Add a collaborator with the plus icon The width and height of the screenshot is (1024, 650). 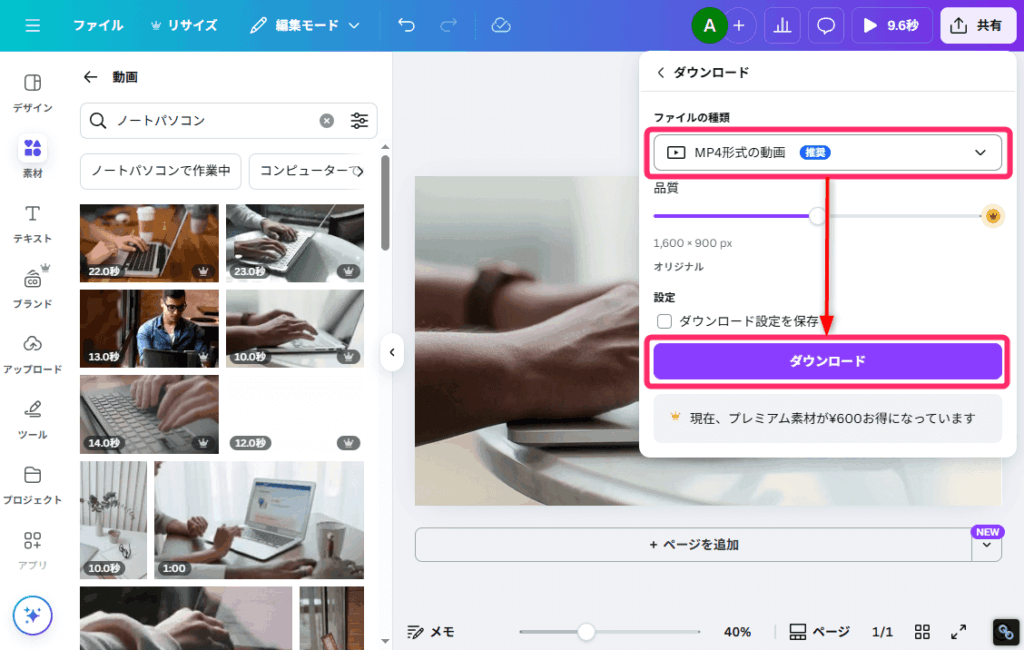pyautogui.click(x=739, y=25)
